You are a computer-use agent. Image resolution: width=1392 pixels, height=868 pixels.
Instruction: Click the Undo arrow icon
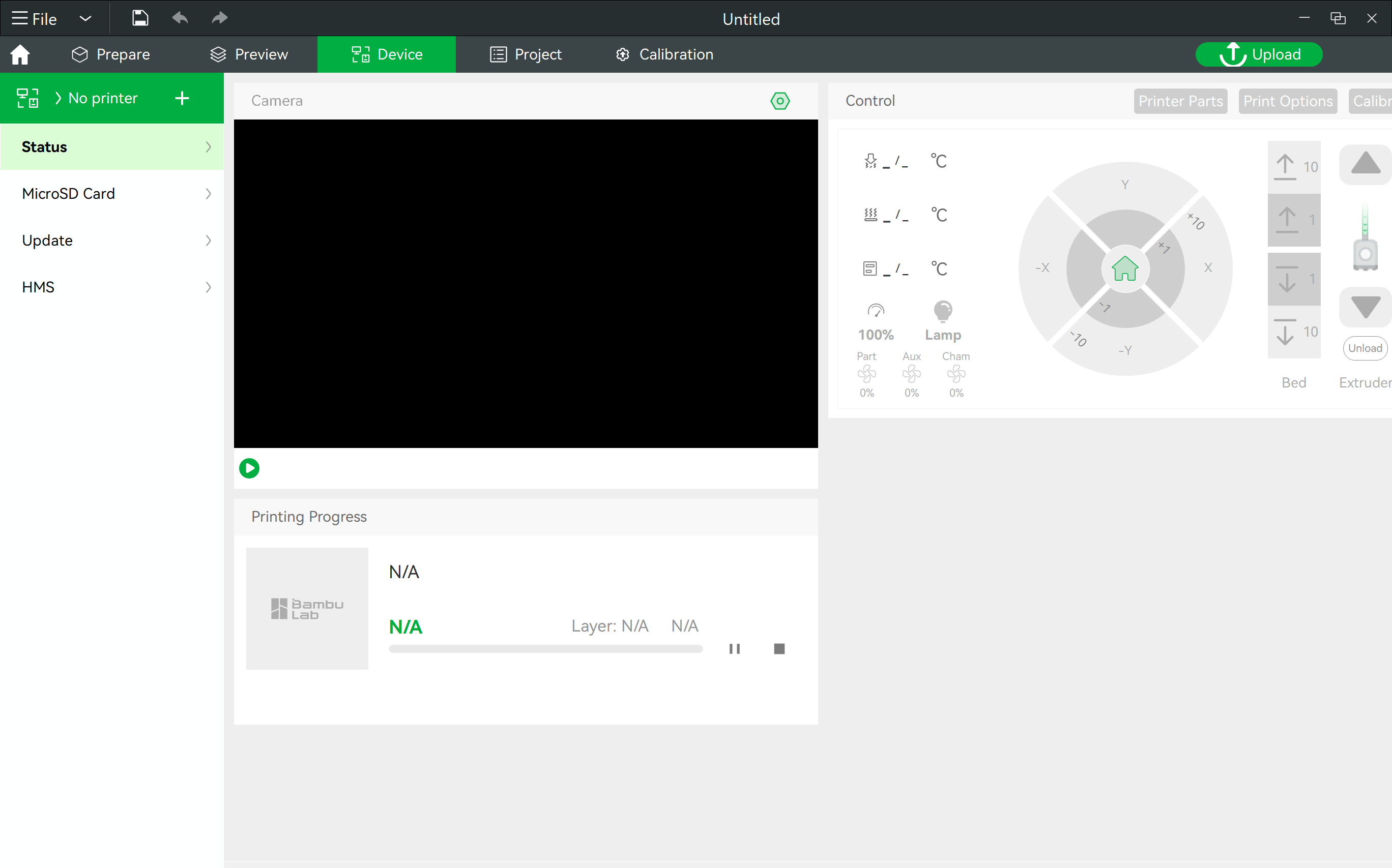tap(180, 18)
